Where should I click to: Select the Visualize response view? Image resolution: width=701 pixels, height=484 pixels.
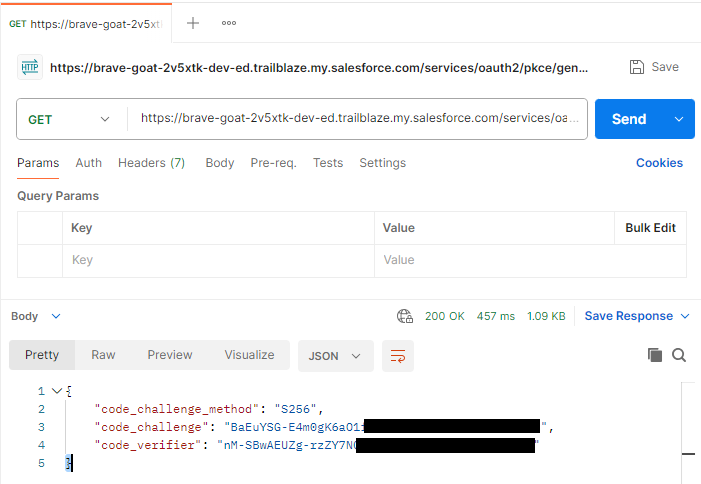click(249, 355)
